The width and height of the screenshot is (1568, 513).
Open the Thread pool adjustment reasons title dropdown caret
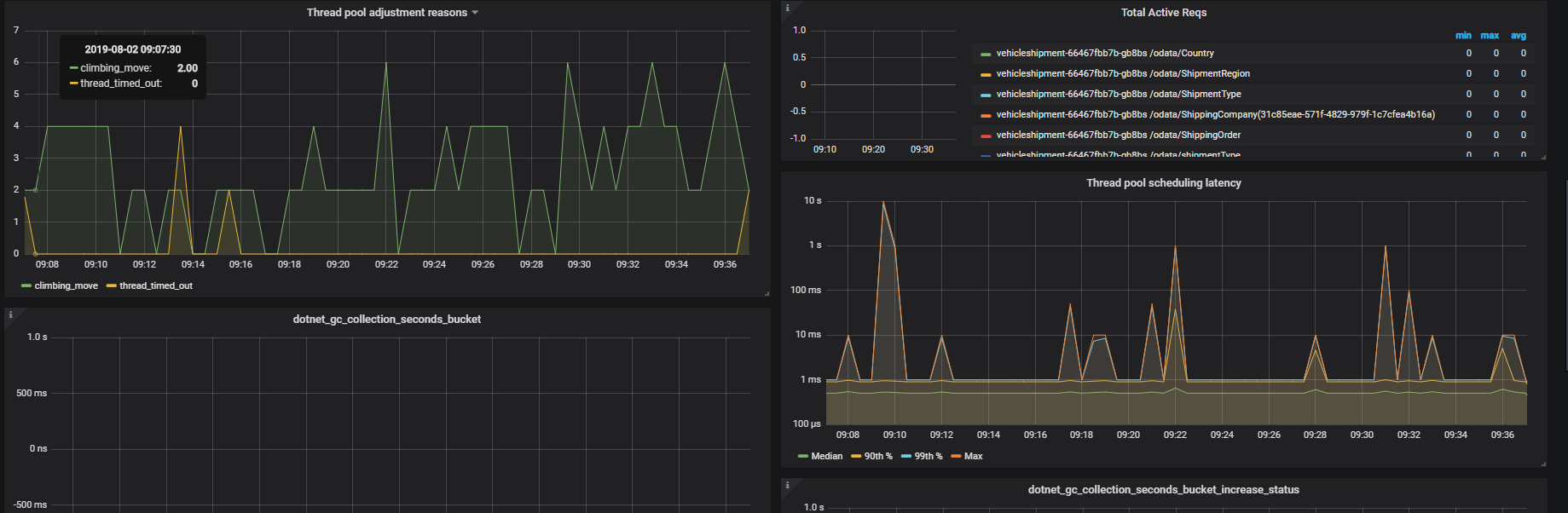click(x=475, y=13)
